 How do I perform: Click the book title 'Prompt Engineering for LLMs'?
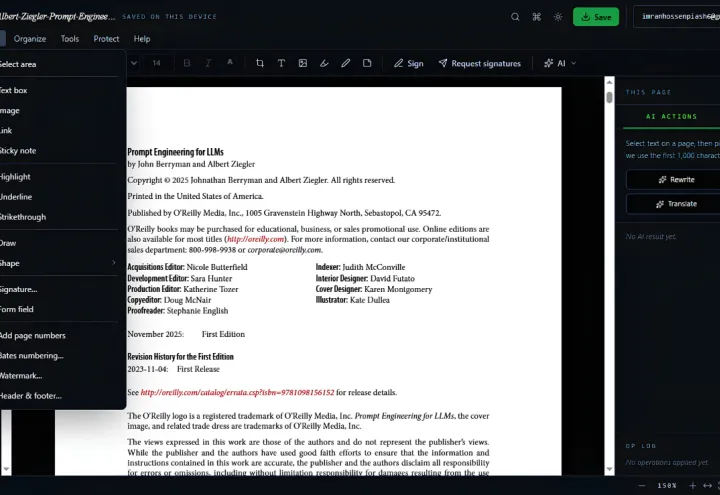pyautogui.click(x=175, y=152)
